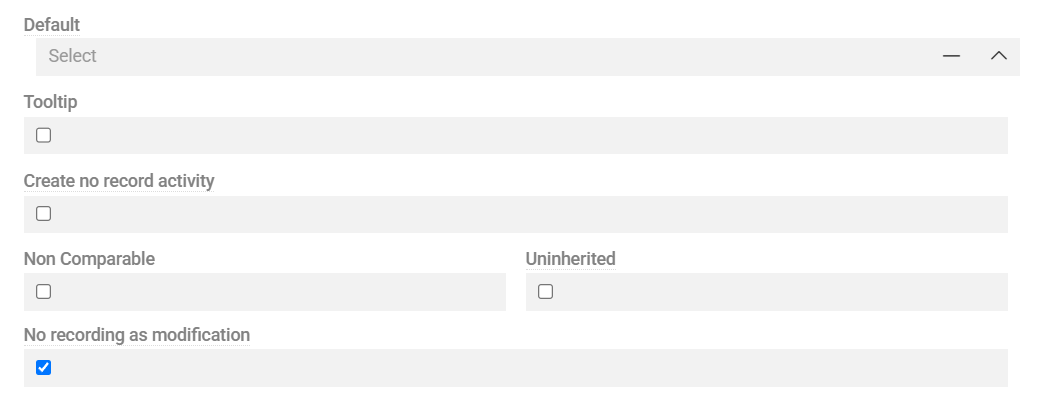The image size is (1037, 407).
Task: Check the Create no record activity box
Action: (x=43, y=213)
